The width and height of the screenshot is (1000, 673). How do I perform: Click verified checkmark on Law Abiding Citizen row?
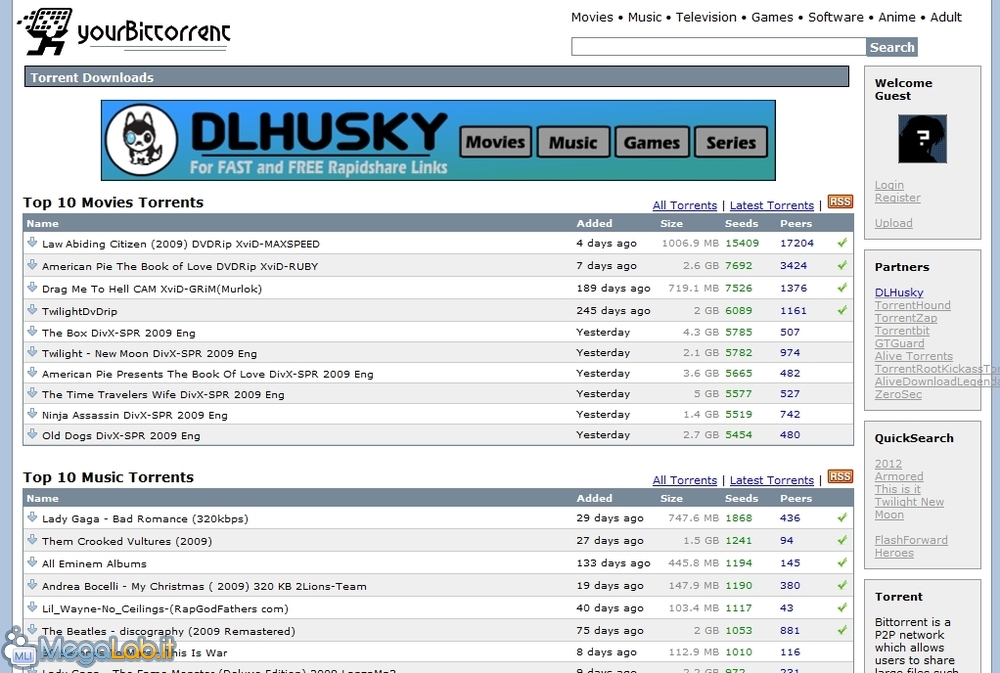(842, 243)
